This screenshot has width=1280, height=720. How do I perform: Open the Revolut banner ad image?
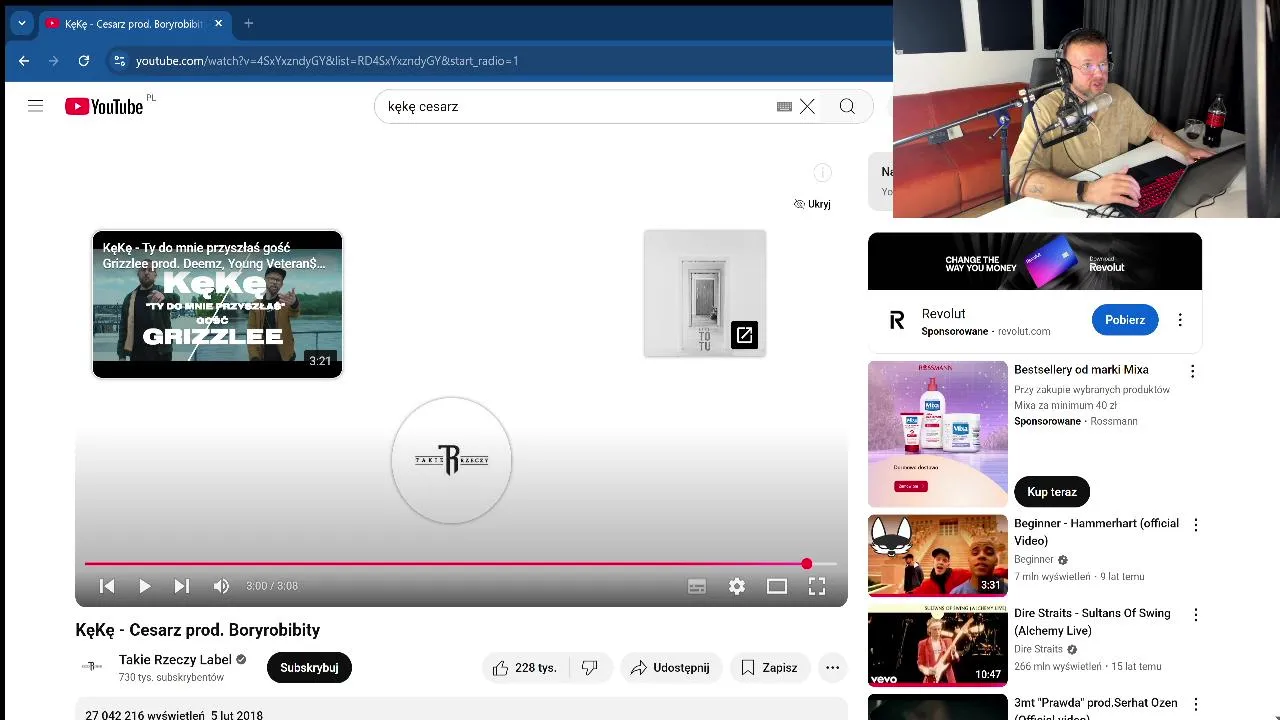pyautogui.click(x=1035, y=262)
